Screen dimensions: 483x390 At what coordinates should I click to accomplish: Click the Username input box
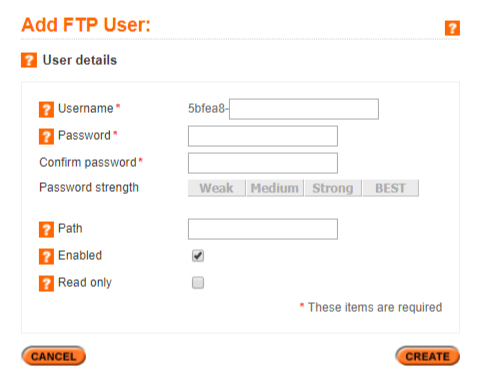coord(304,109)
